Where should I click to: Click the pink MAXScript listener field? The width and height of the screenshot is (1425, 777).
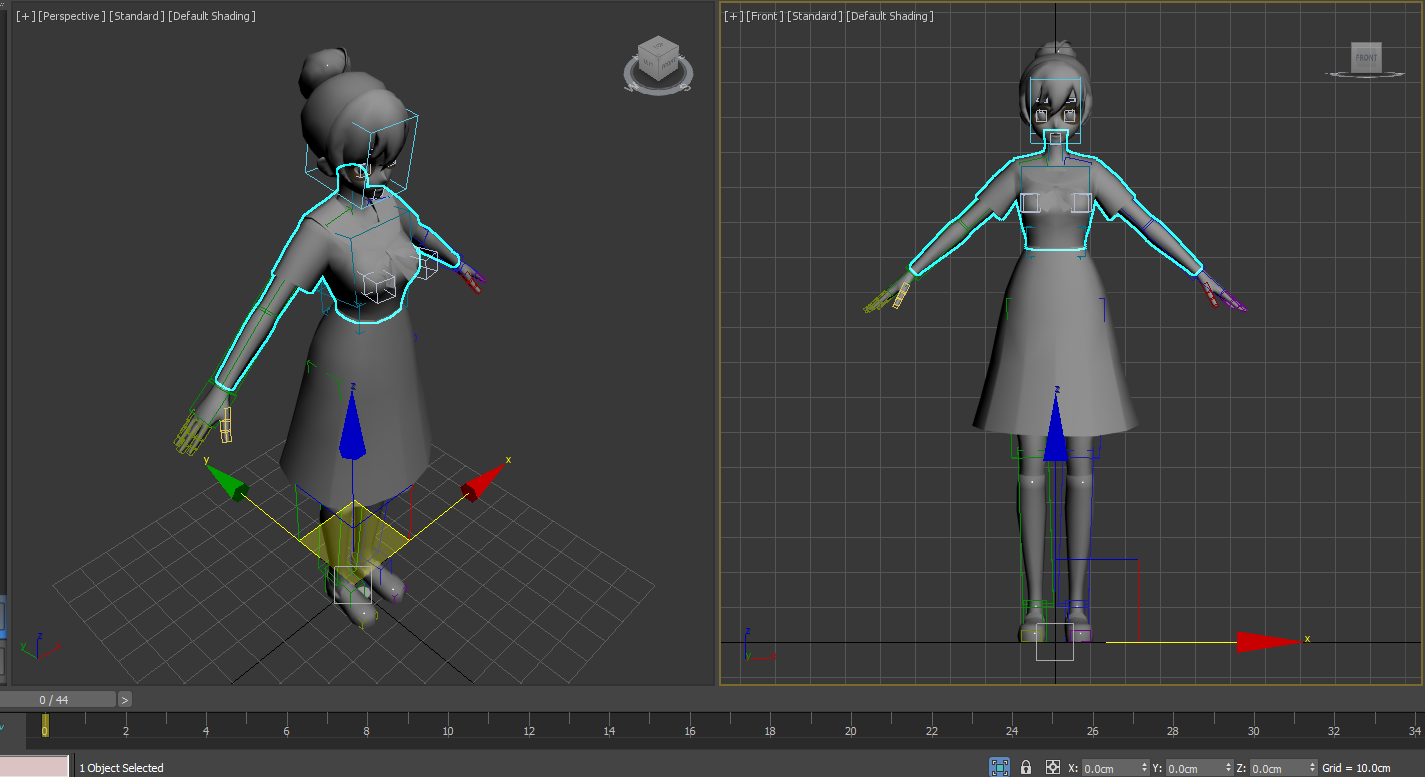[34, 767]
